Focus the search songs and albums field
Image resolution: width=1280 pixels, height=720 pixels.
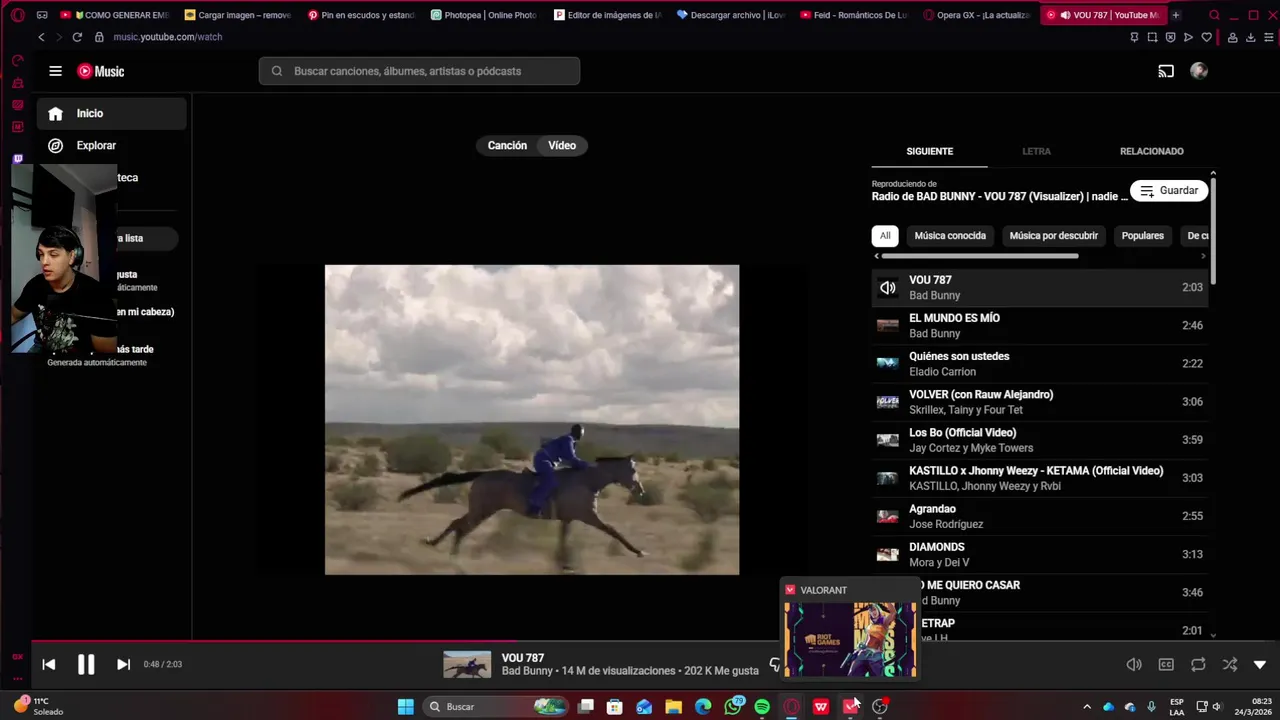click(419, 71)
